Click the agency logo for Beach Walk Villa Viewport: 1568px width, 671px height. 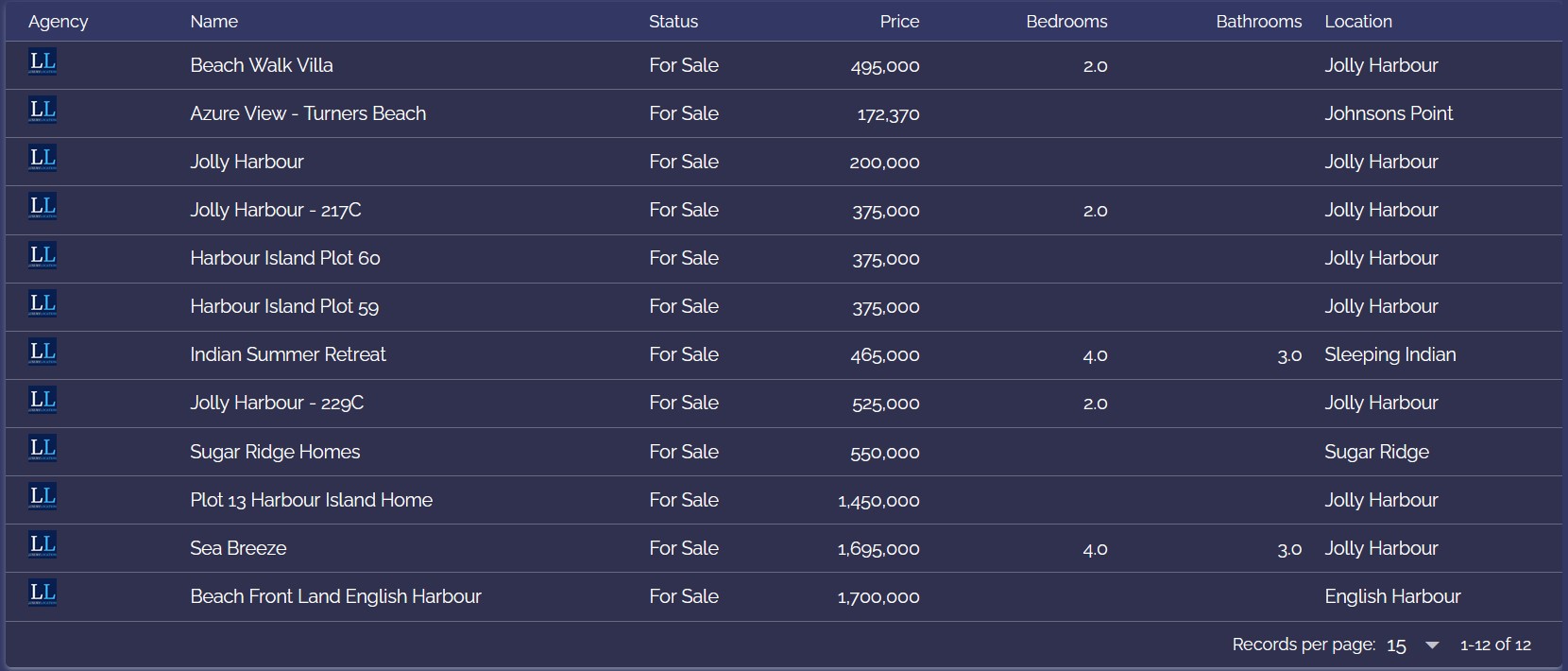[x=43, y=63]
